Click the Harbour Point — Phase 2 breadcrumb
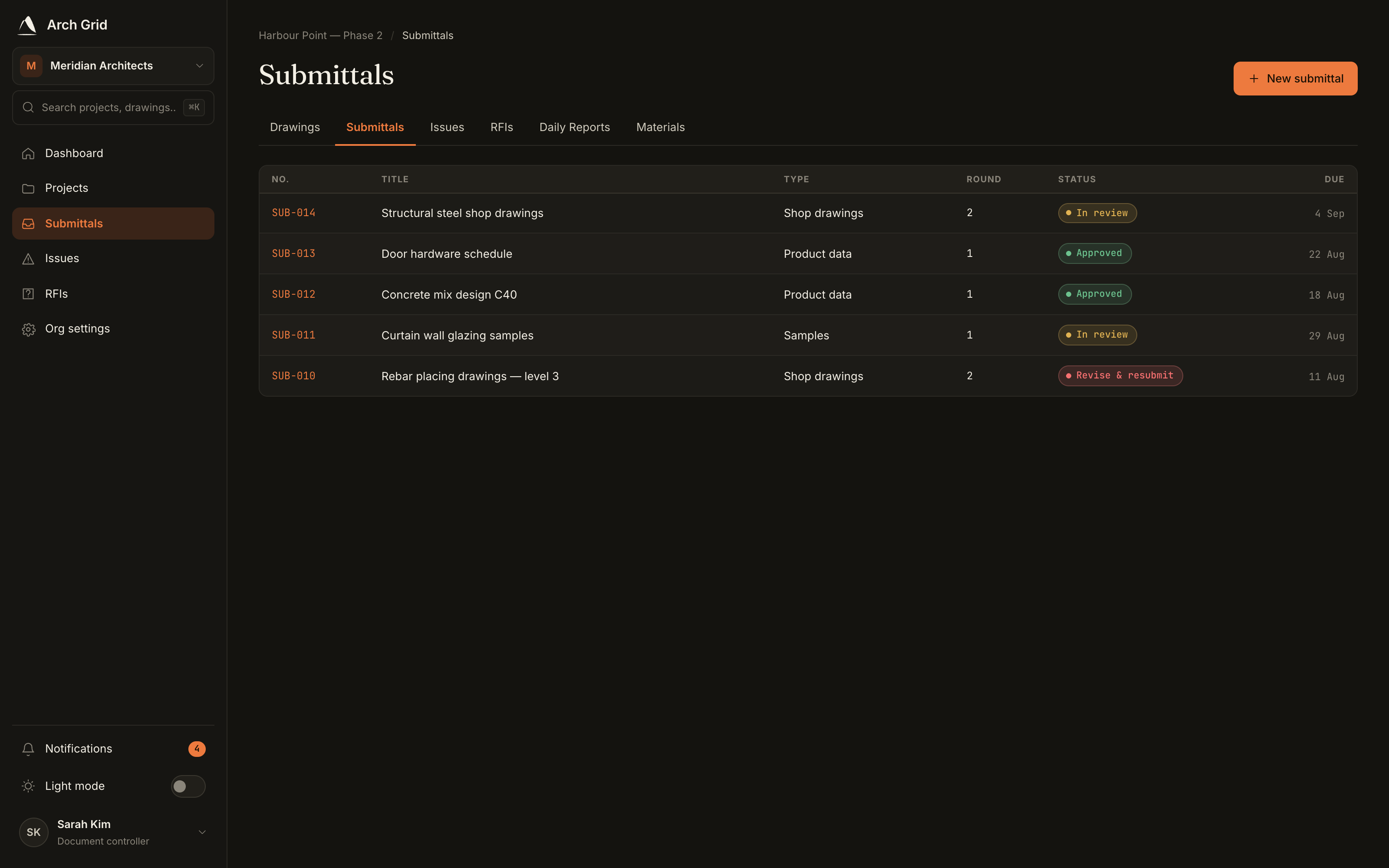The height and width of the screenshot is (868, 1389). pyautogui.click(x=320, y=36)
